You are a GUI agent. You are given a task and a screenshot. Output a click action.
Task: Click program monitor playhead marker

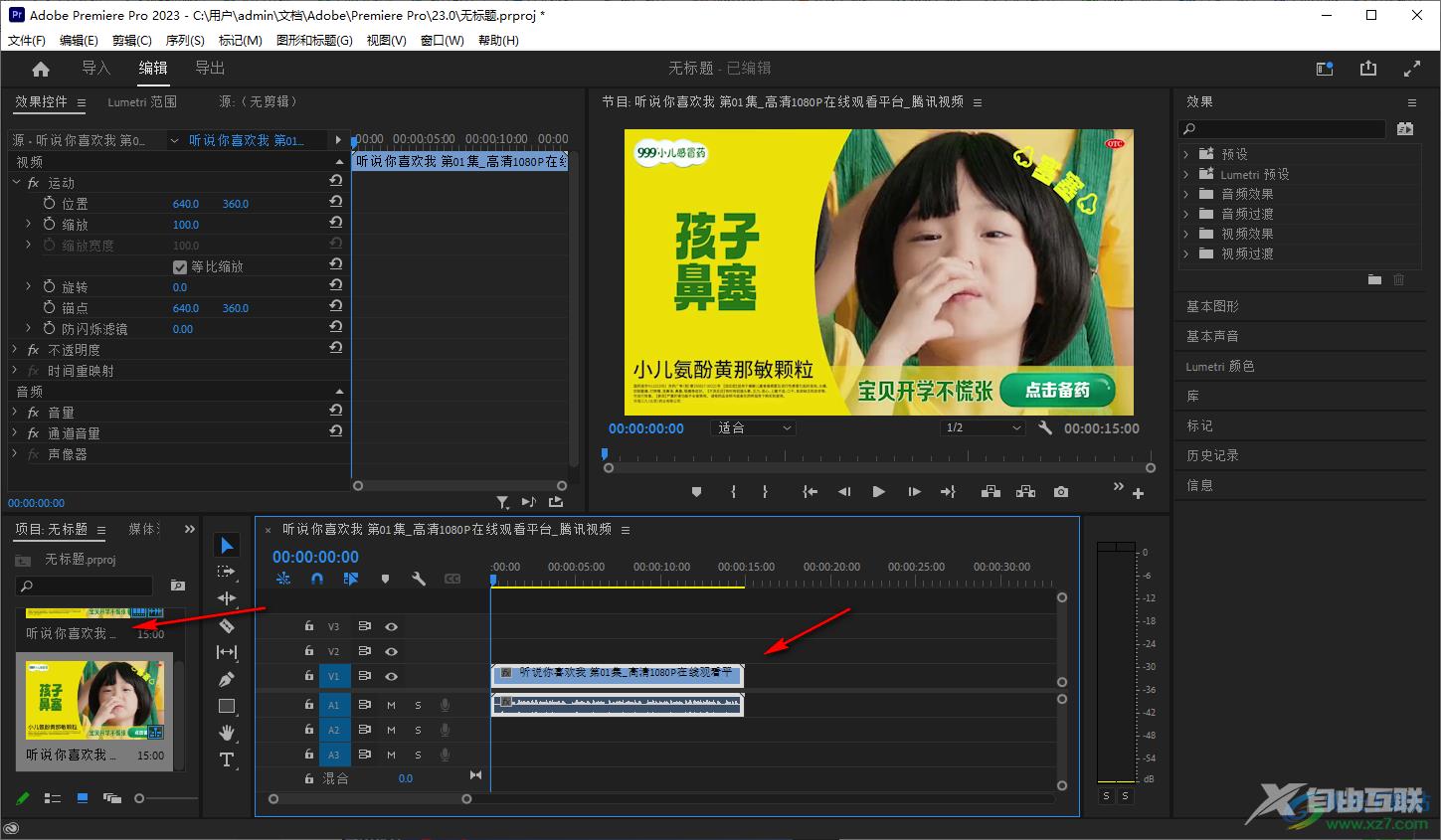(604, 454)
